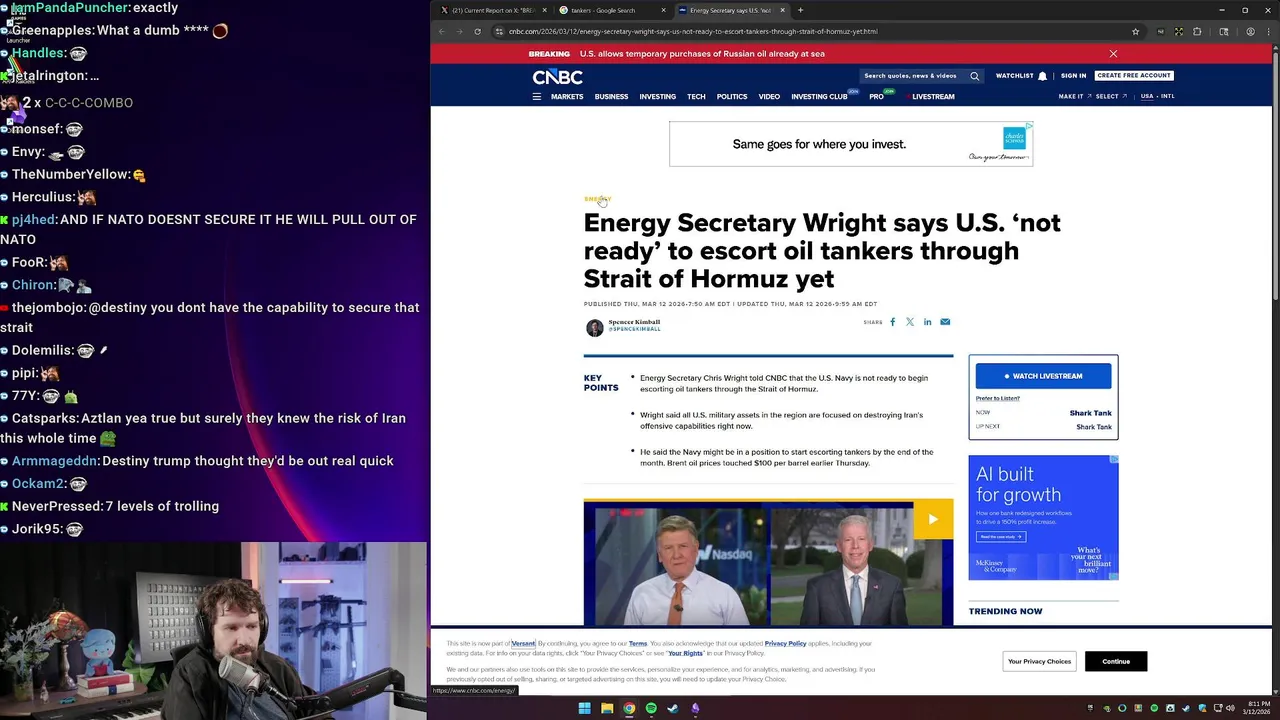Open the Livestream section
This screenshot has width=1280, height=720.
(933, 97)
